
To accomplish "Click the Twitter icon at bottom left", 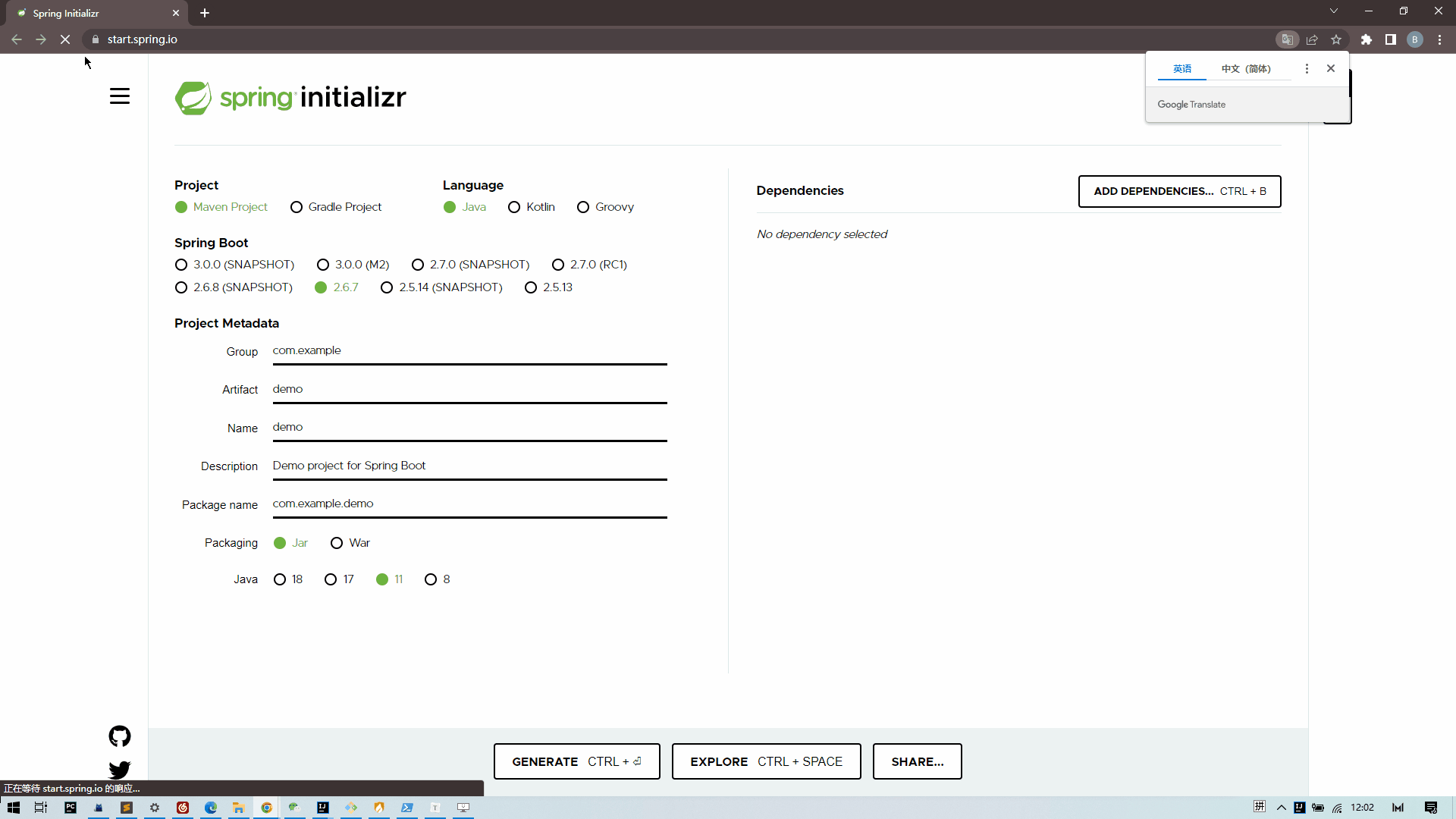I will coord(119,770).
